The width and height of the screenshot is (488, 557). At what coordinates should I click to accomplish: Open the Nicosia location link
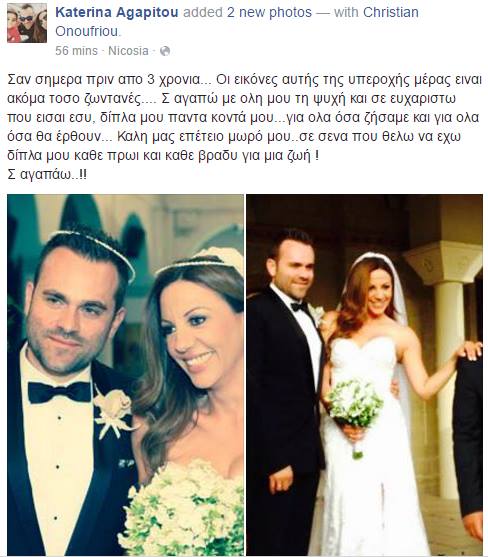[128, 51]
